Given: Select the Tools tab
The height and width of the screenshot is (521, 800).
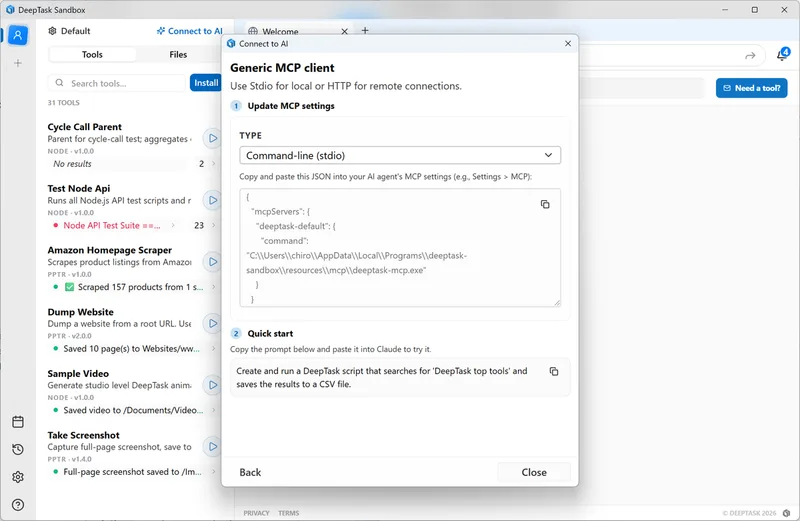Looking at the screenshot, I should point(92,55).
